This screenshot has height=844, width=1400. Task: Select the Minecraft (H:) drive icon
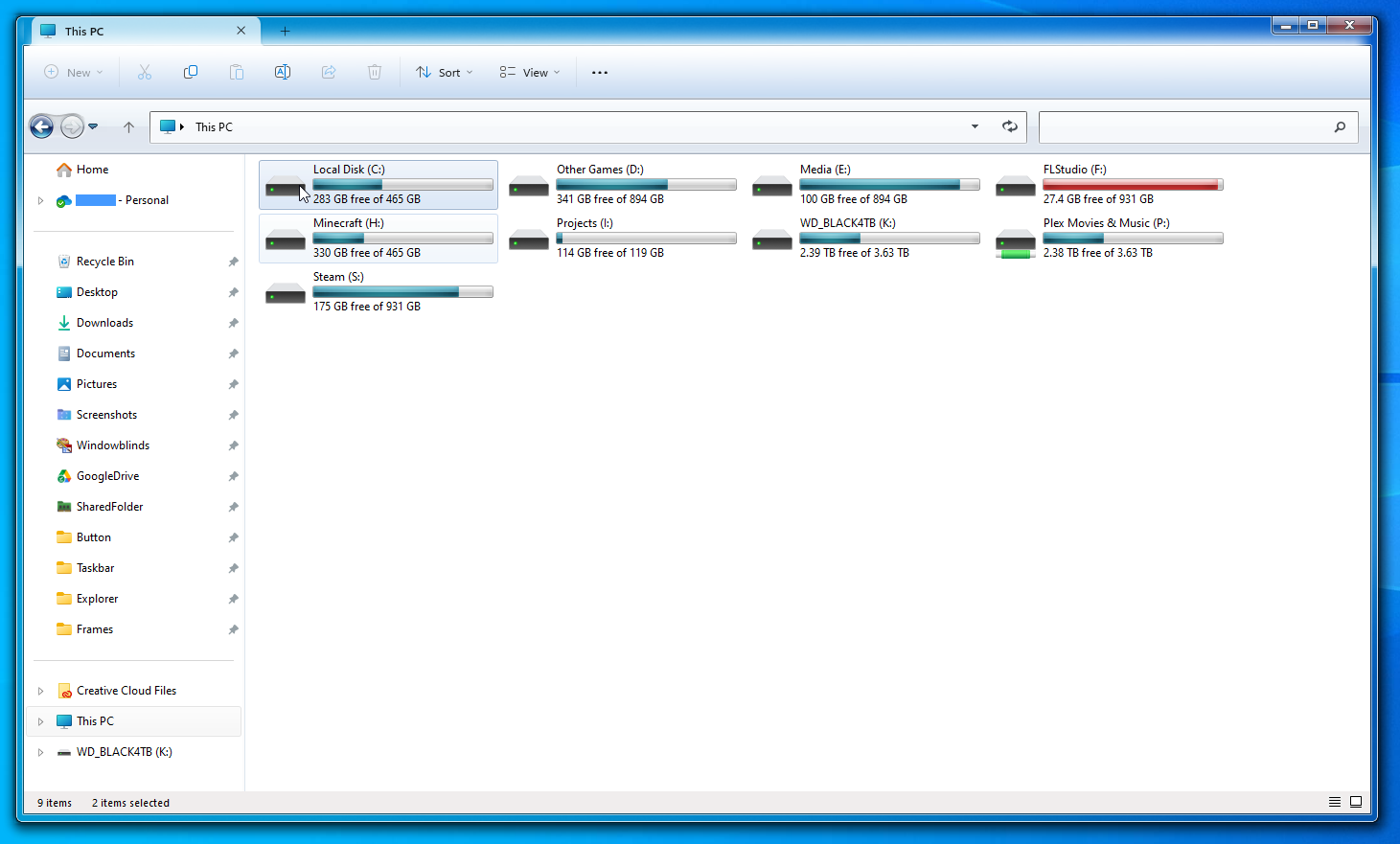coord(286,240)
